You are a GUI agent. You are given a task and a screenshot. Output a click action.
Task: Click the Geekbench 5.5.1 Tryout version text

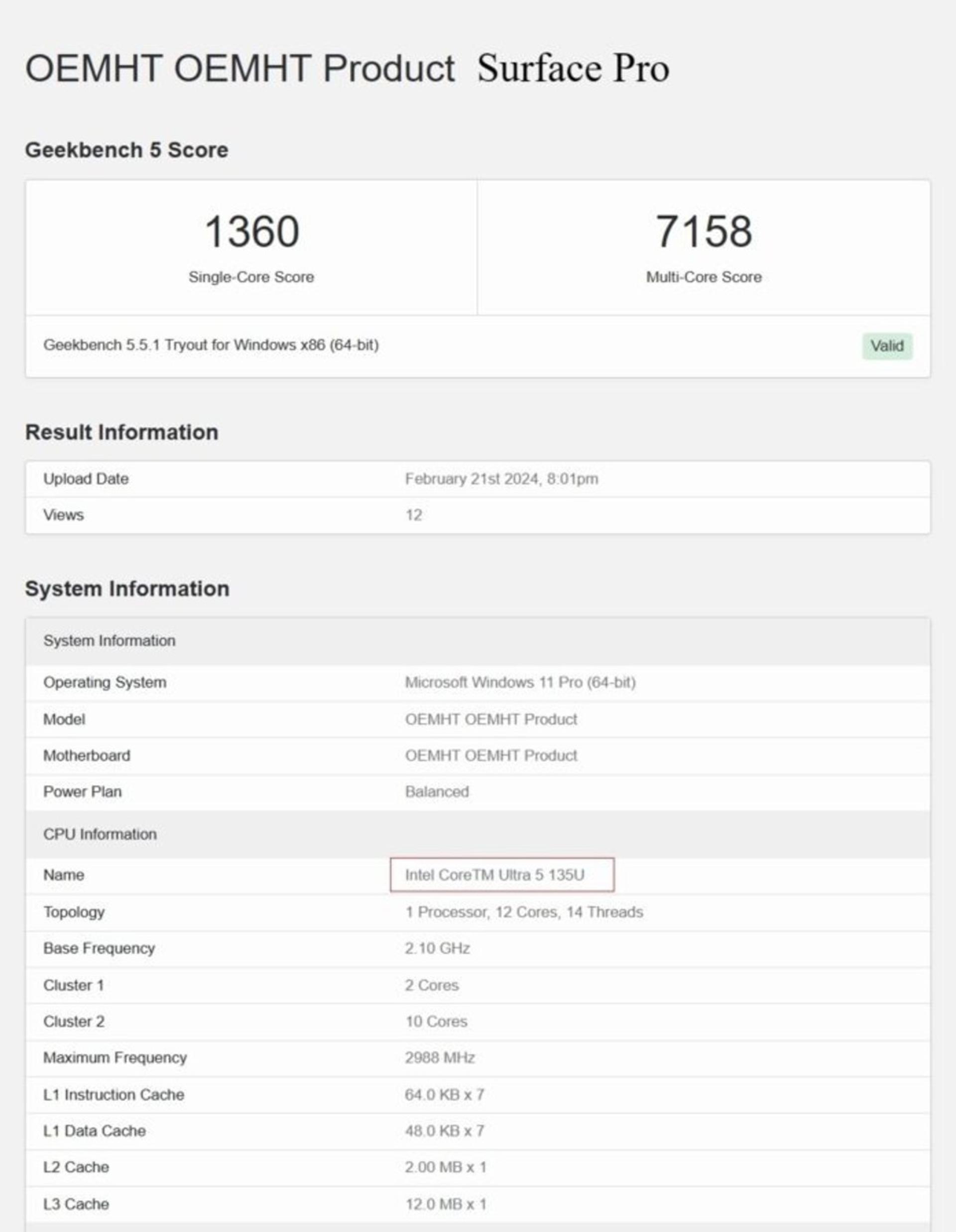click(x=211, y=344)
